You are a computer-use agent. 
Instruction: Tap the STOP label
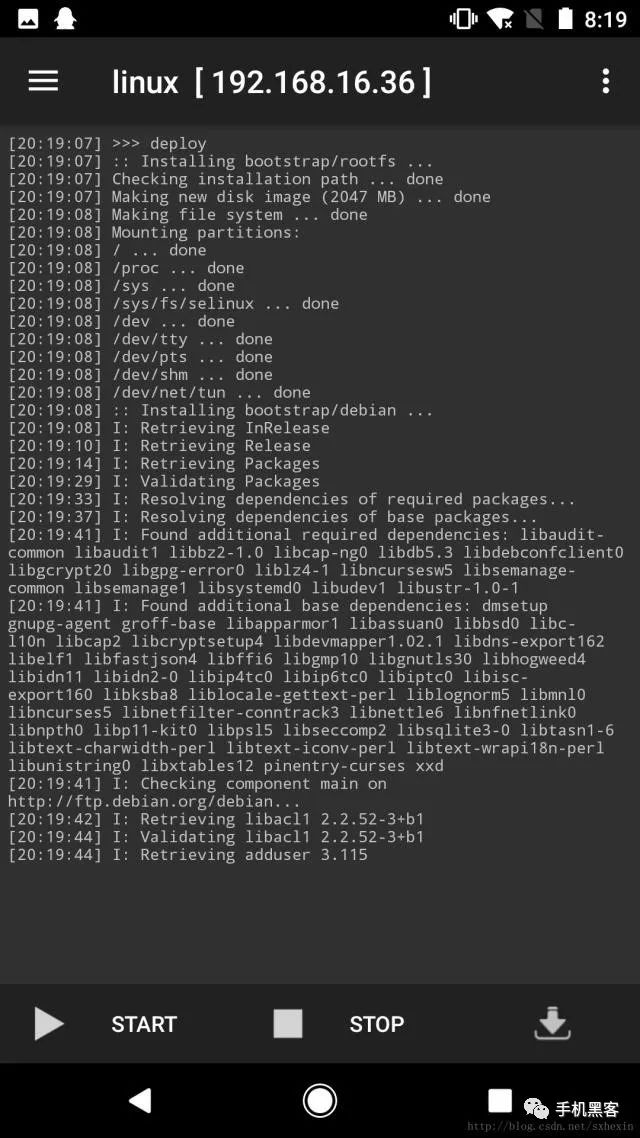pos(377,1024)
